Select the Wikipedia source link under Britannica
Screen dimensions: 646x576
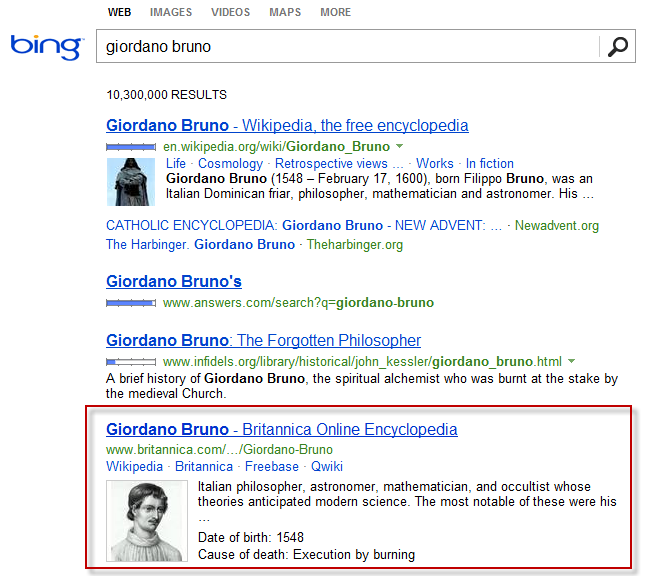(x=134, y=466)
